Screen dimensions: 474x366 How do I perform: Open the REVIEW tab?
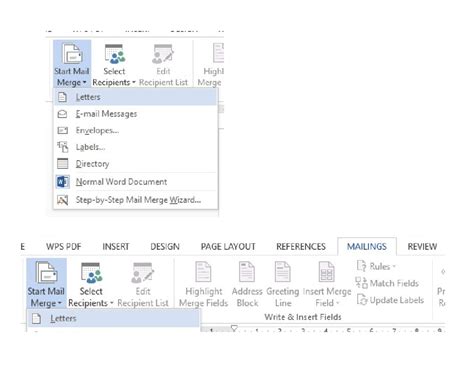tap(422, 247)
